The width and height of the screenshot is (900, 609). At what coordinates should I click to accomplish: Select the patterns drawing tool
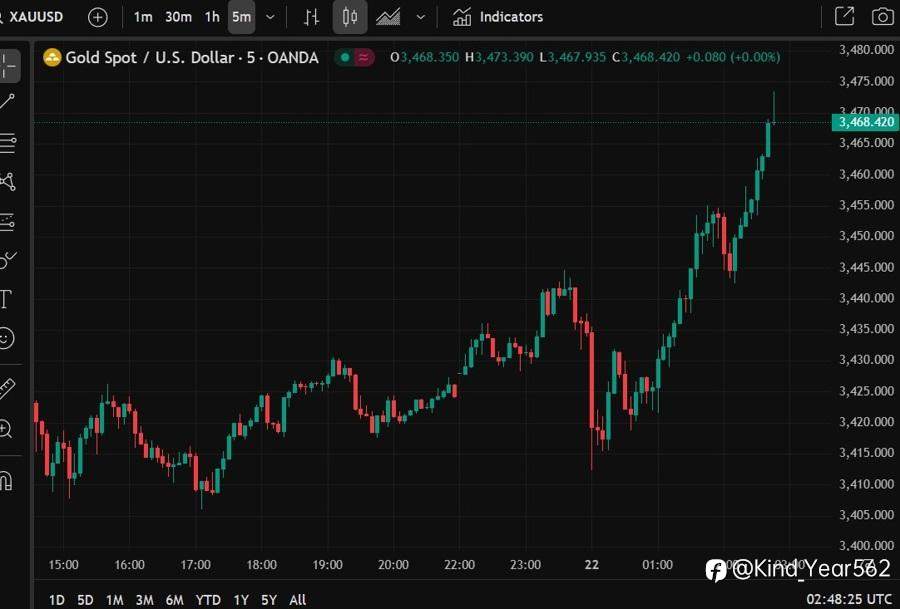coord(7,182)
